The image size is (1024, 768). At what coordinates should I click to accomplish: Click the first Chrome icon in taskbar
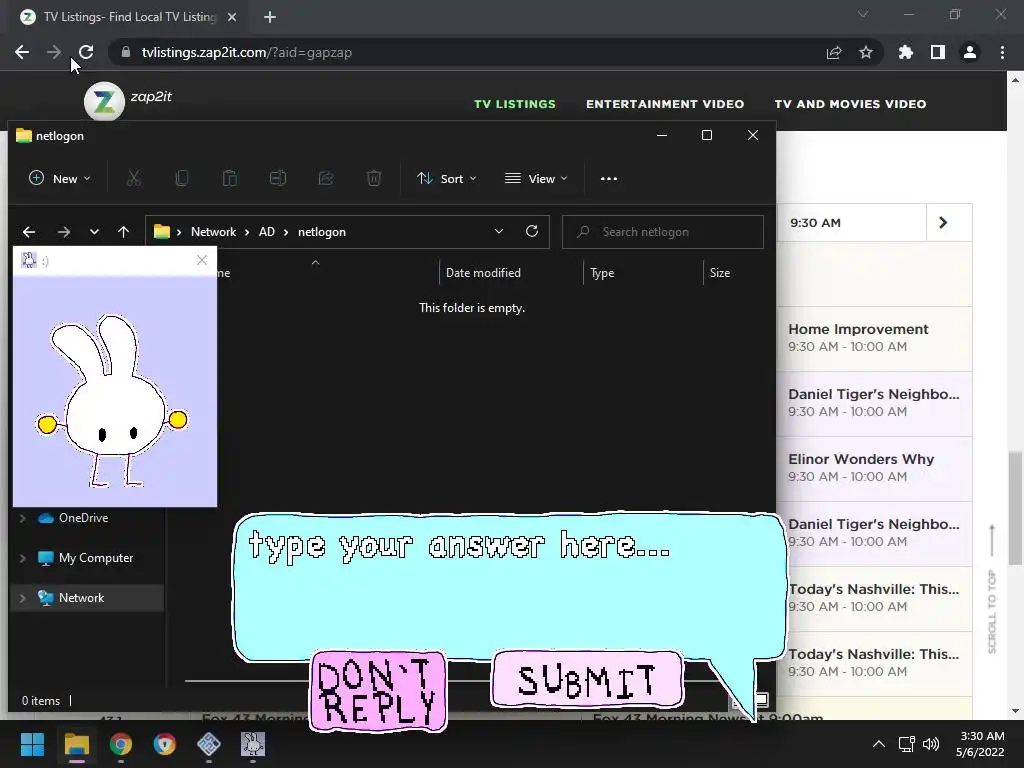(x=121, y=744)
